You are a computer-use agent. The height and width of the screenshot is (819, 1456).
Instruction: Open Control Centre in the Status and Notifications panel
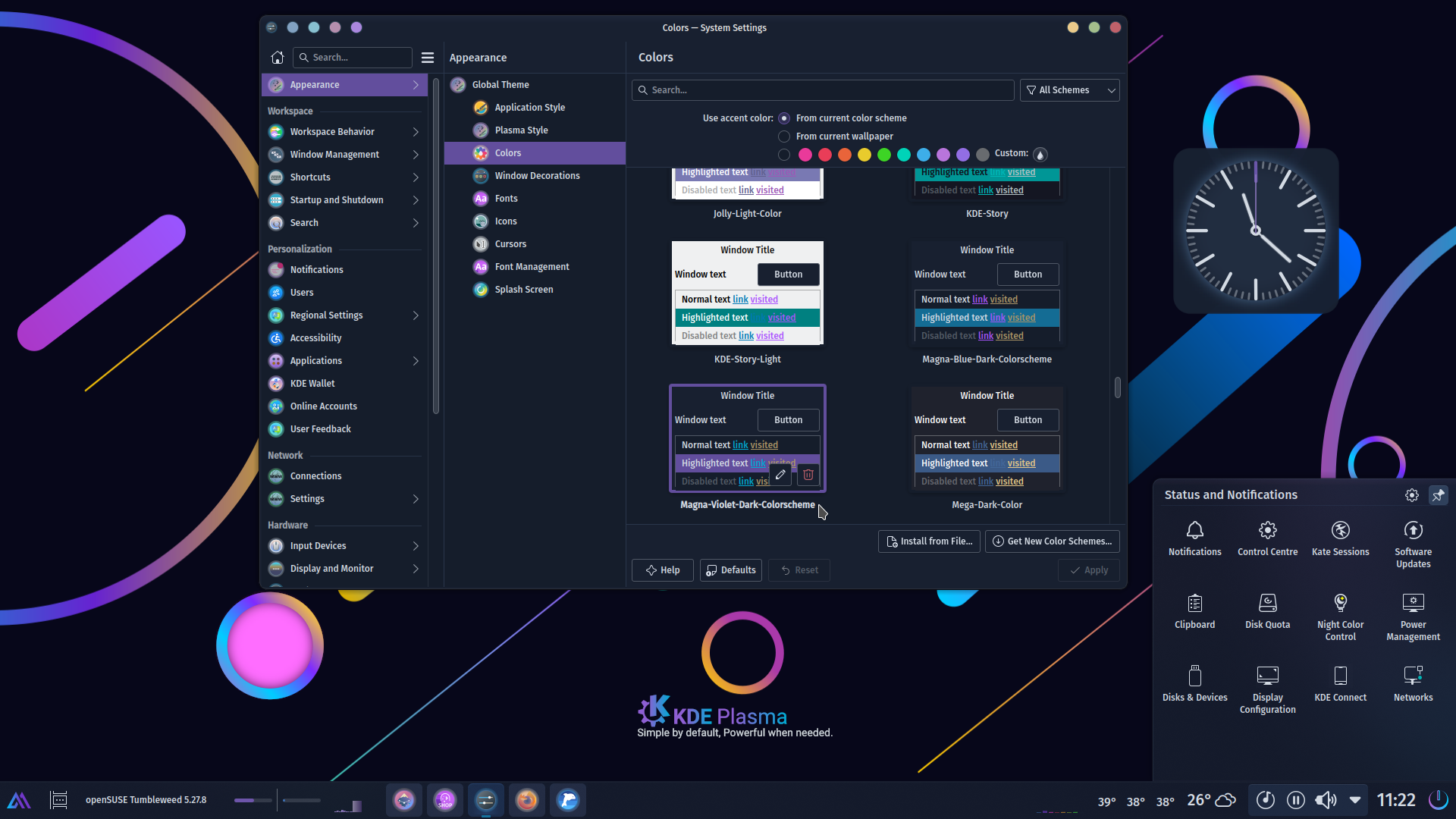[1268, 539]
